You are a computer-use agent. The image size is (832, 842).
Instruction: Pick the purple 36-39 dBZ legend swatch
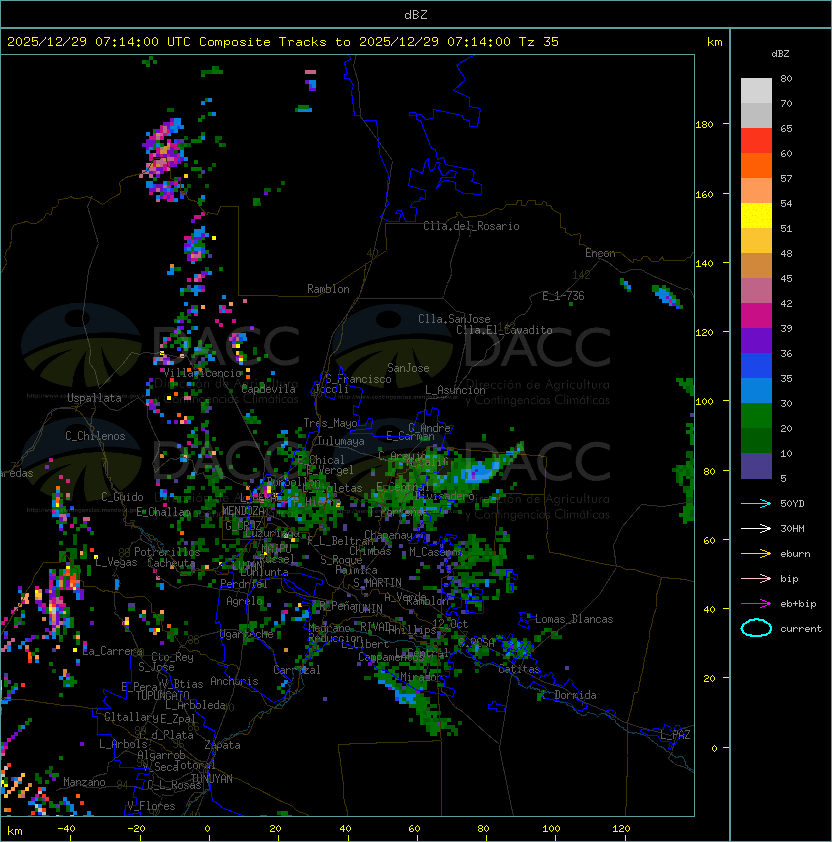(x=756, y=340)
